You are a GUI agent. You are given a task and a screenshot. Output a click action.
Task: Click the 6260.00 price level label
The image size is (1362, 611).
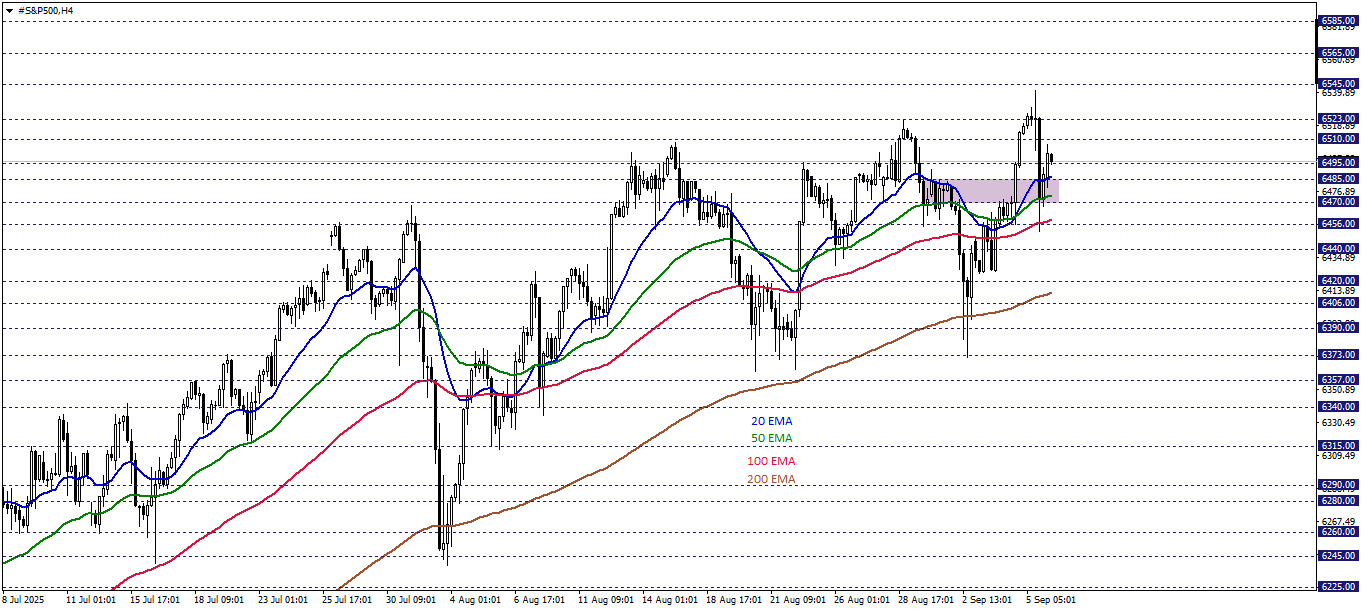[1337, 532]
